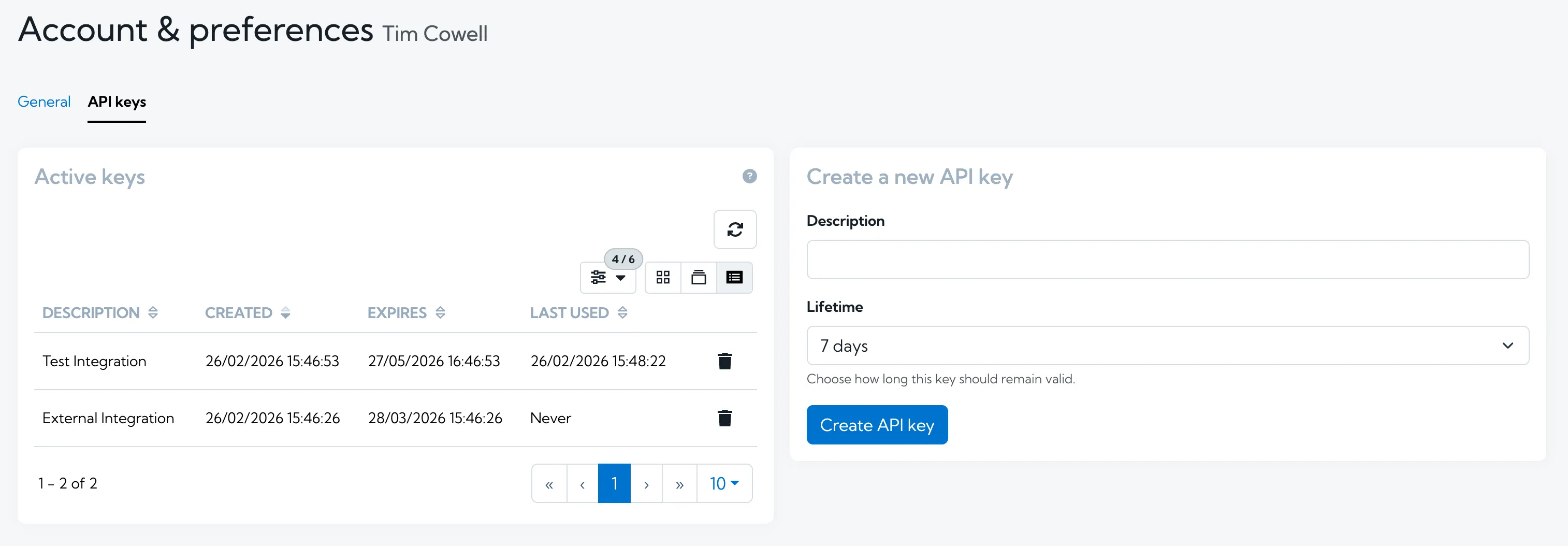The height and width of the screenshot is (546, 1568).
Task: Toggle sorting on the Expires column
Action: 440,312
